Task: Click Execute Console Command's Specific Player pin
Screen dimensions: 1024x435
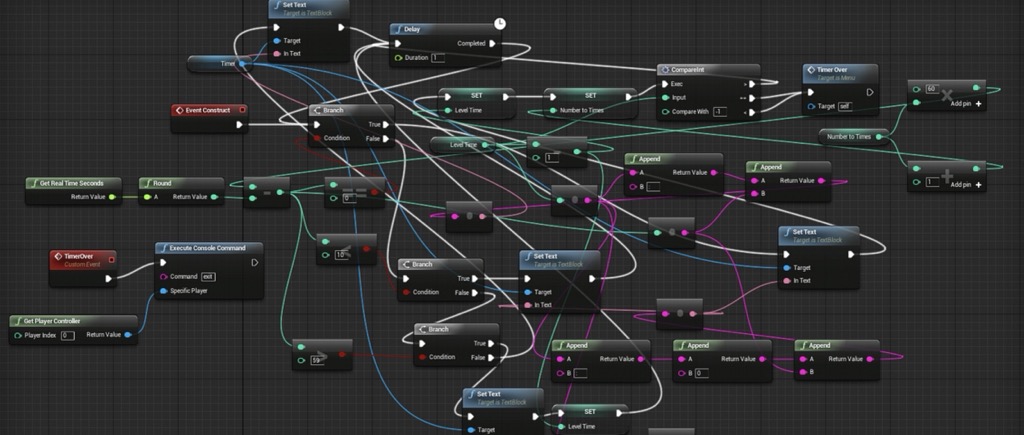Action: [163, 291]
